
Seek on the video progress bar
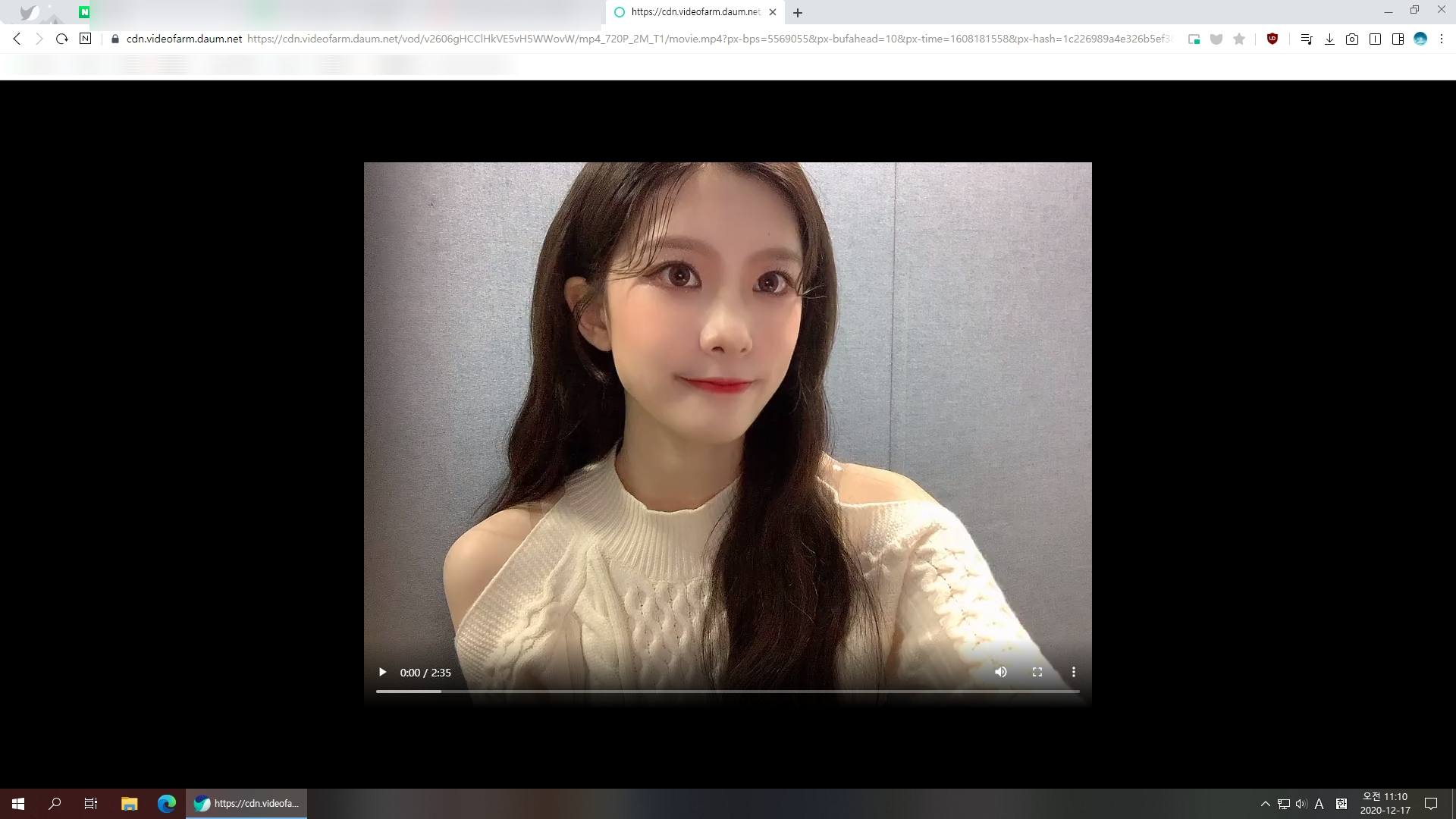tap(726, 692)
